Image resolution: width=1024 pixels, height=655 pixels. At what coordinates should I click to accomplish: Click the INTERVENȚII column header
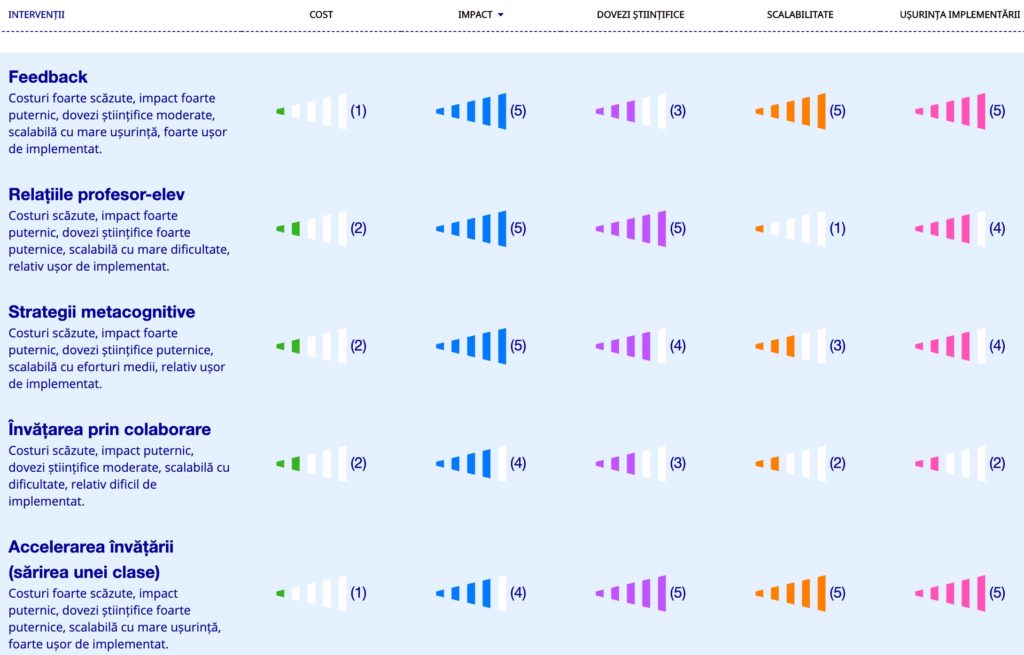click(37, 14)
